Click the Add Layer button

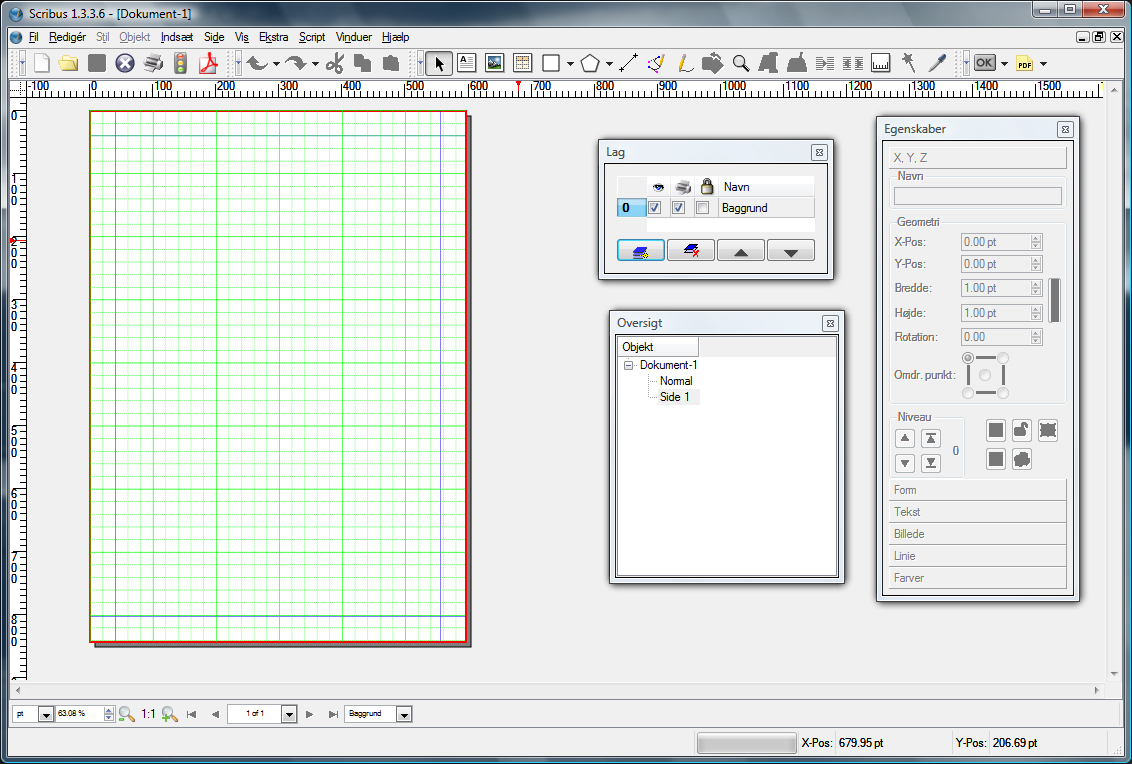(x=641, y=251)
